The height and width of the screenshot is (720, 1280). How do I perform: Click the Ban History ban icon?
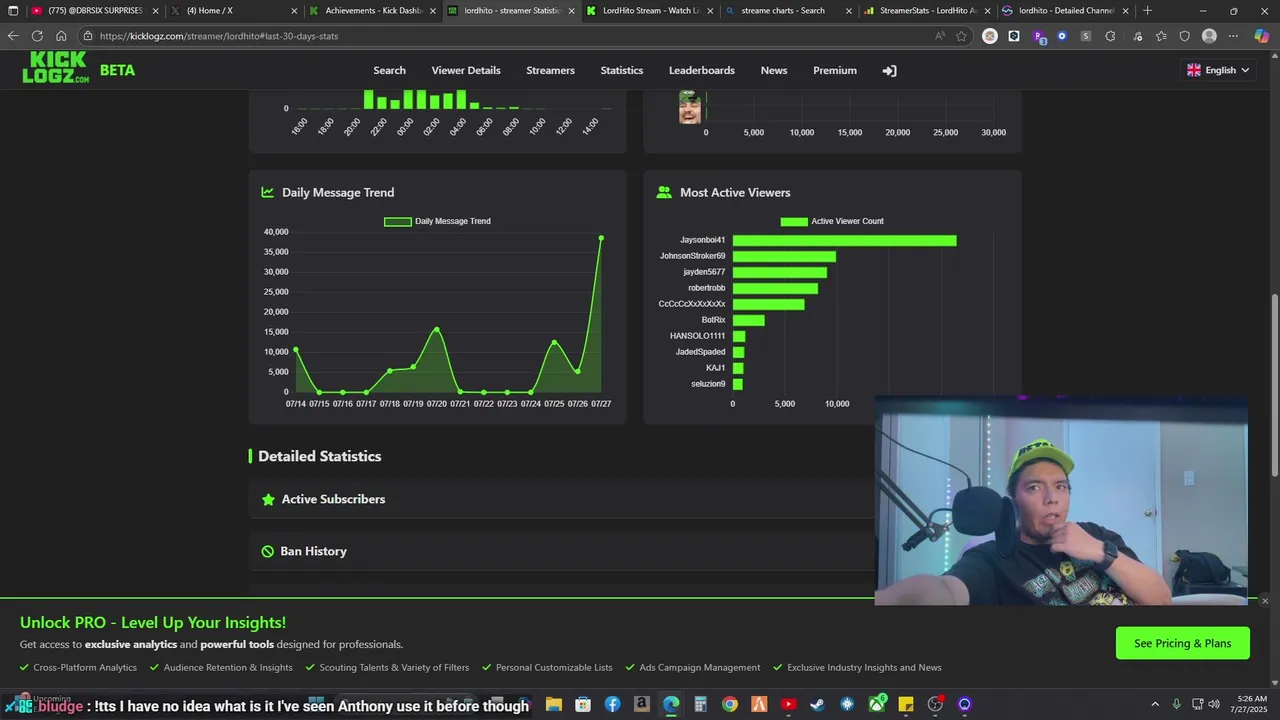click(267, 551)
